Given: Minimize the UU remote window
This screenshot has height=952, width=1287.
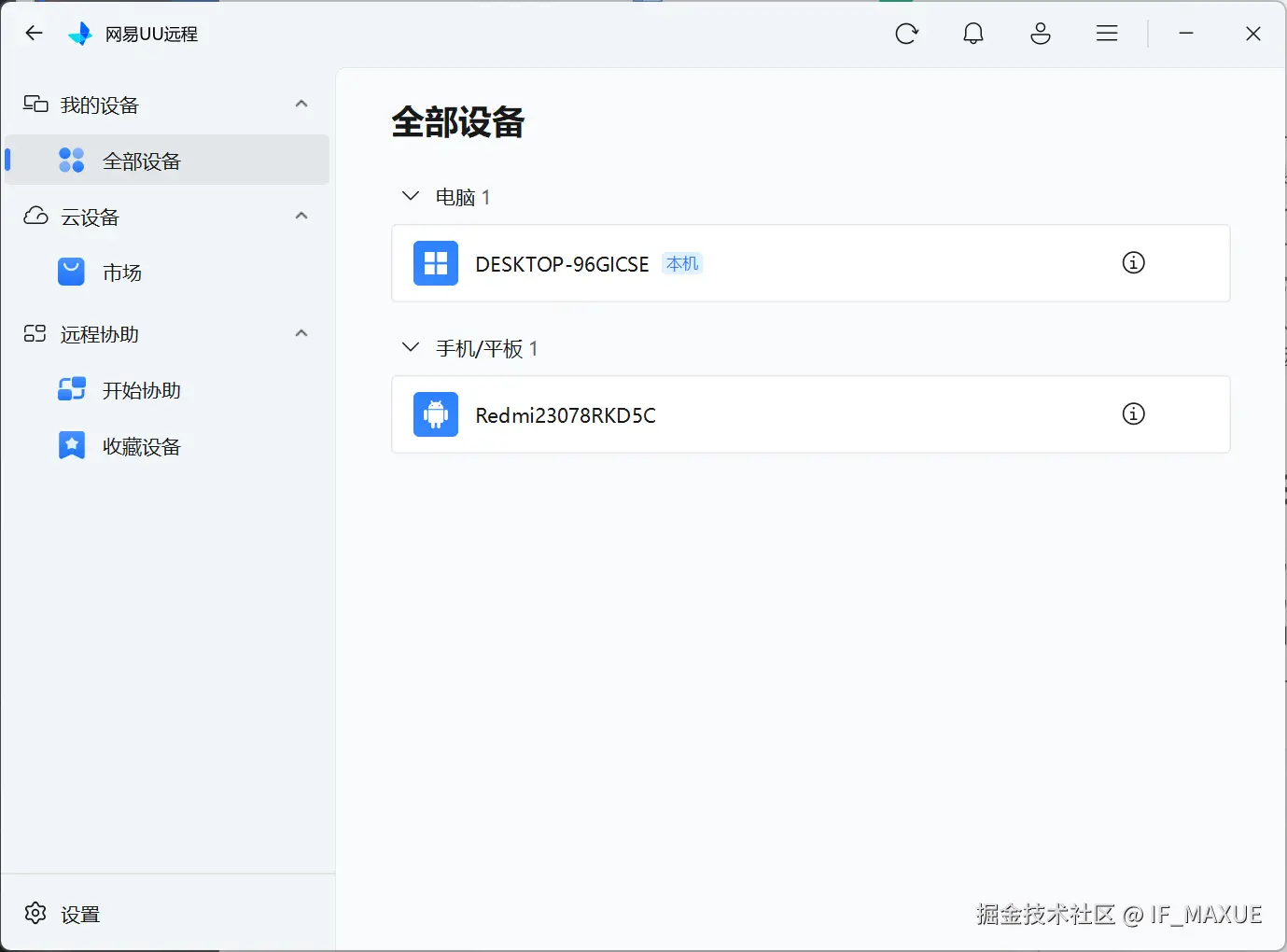Looking at the screenshot, I should (x=1186, y=34).
